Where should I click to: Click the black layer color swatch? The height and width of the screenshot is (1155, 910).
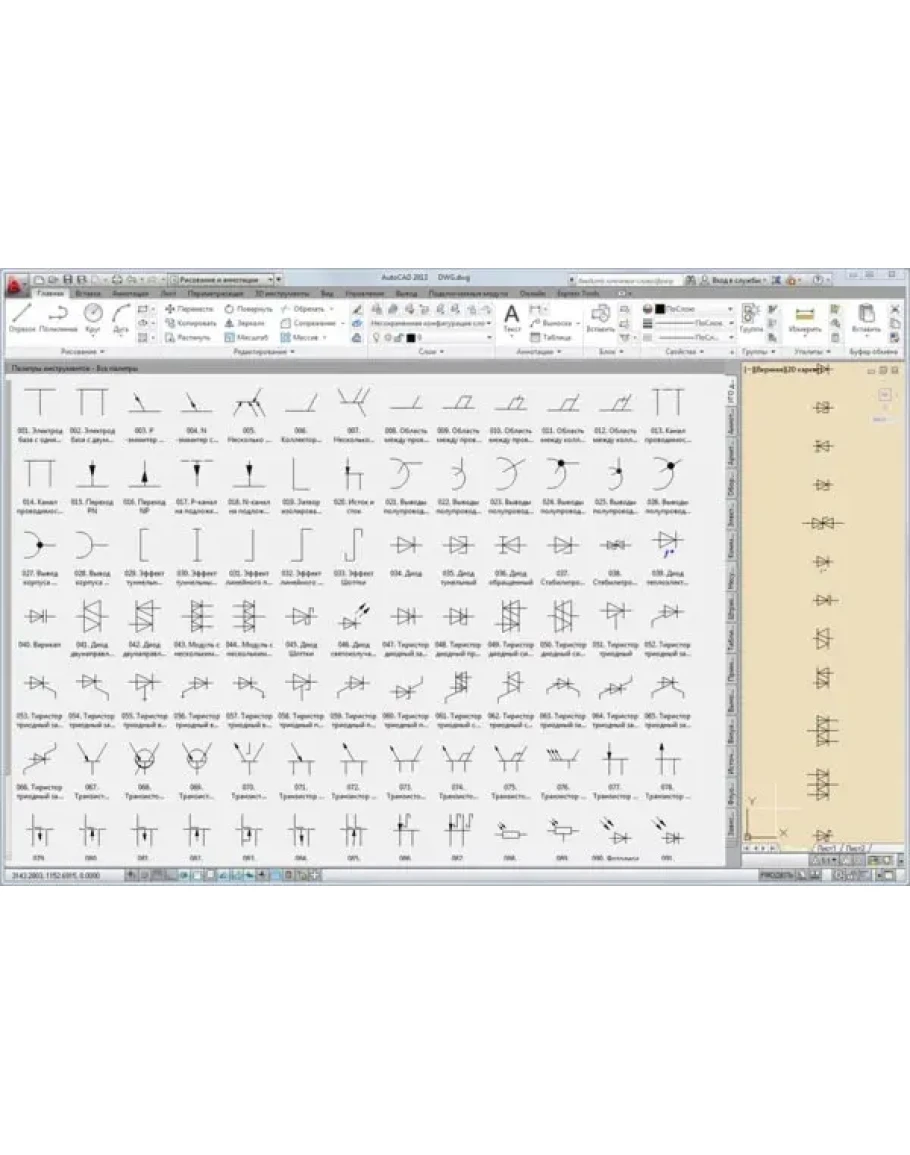coord(410,338)
